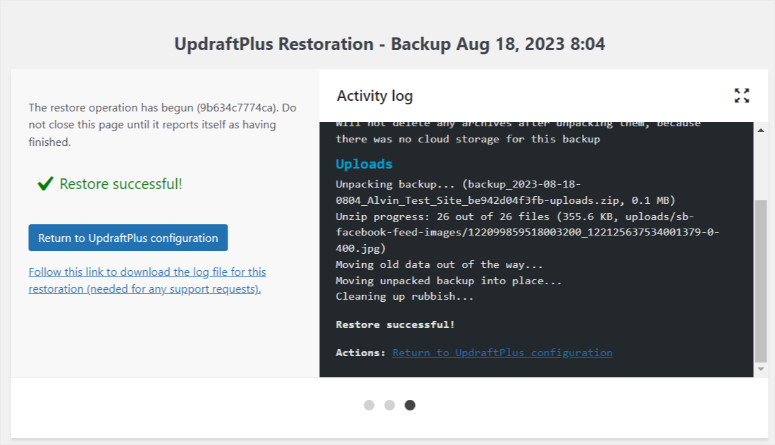Expand the Activity log to fullscreen
775x445 pixels.
point(741,96)
